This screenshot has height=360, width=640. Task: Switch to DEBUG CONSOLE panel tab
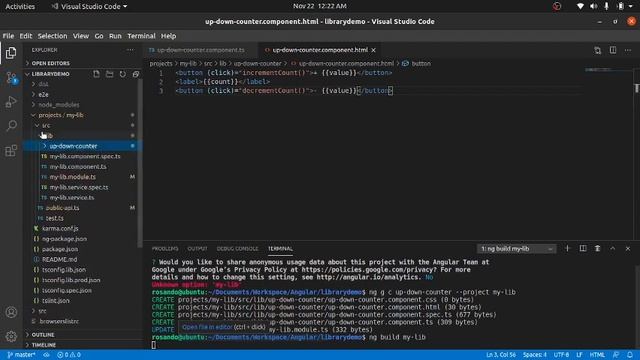coord(238,249)
